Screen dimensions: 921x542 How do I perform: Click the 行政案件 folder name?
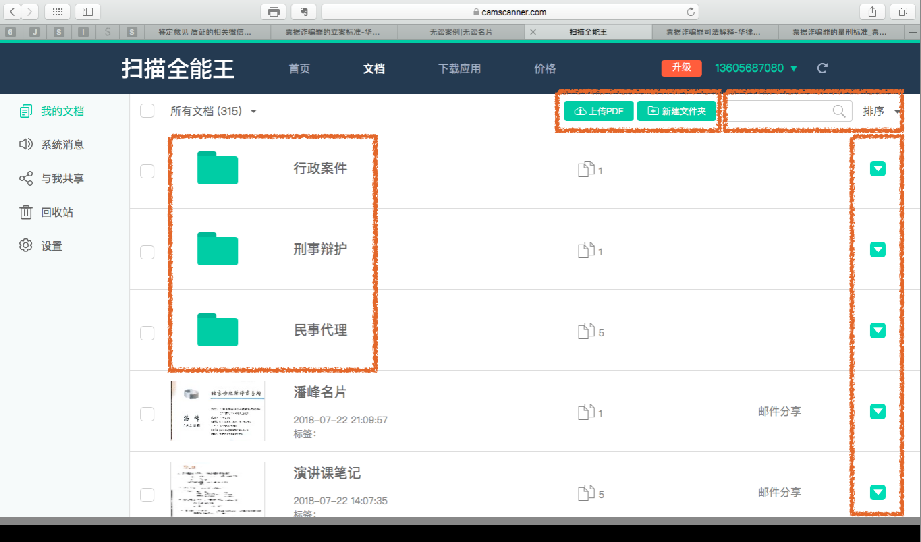click(321, 169)
